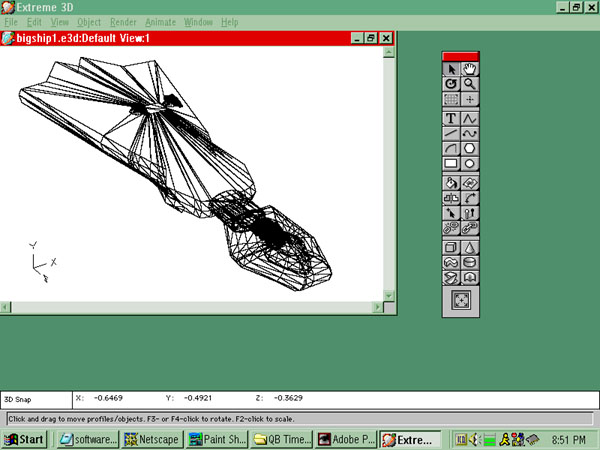The width and height of the screenshot is (600, 450).
Task: Open the Animate menu
Action: pos(160,22)
